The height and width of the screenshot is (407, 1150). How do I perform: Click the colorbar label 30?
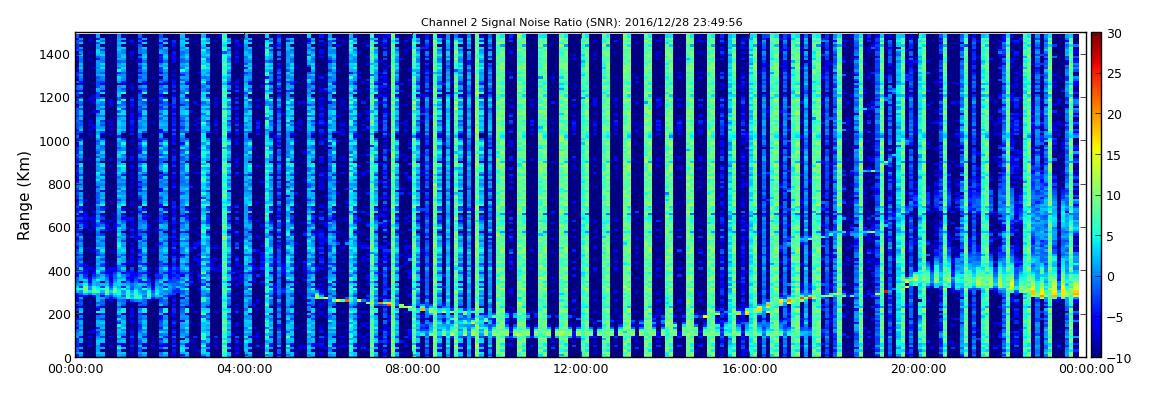[1114, 33]
